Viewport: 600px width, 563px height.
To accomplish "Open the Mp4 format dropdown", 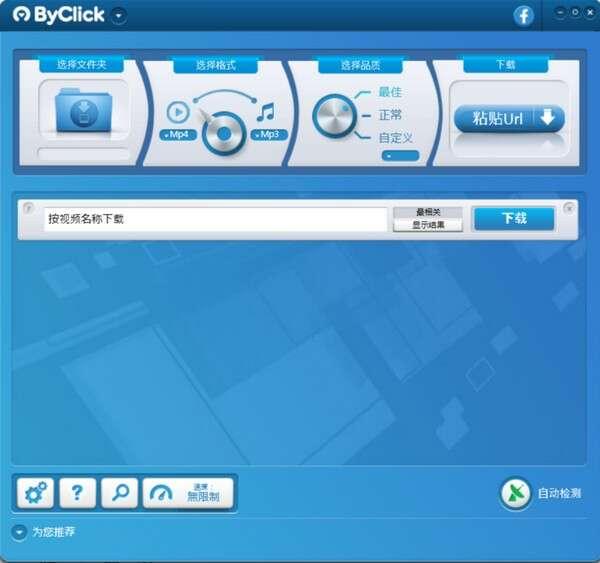I will pos(178,135).
